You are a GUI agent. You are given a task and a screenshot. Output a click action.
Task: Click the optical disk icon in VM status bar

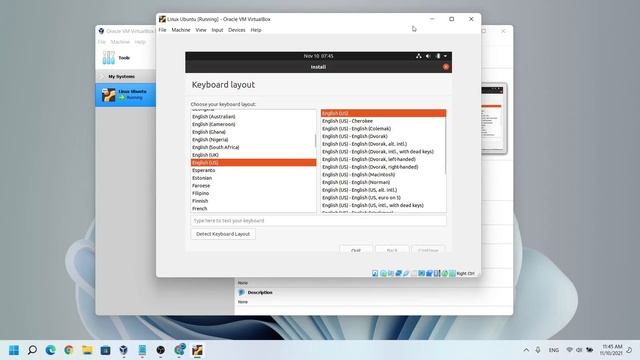[383, 273]
